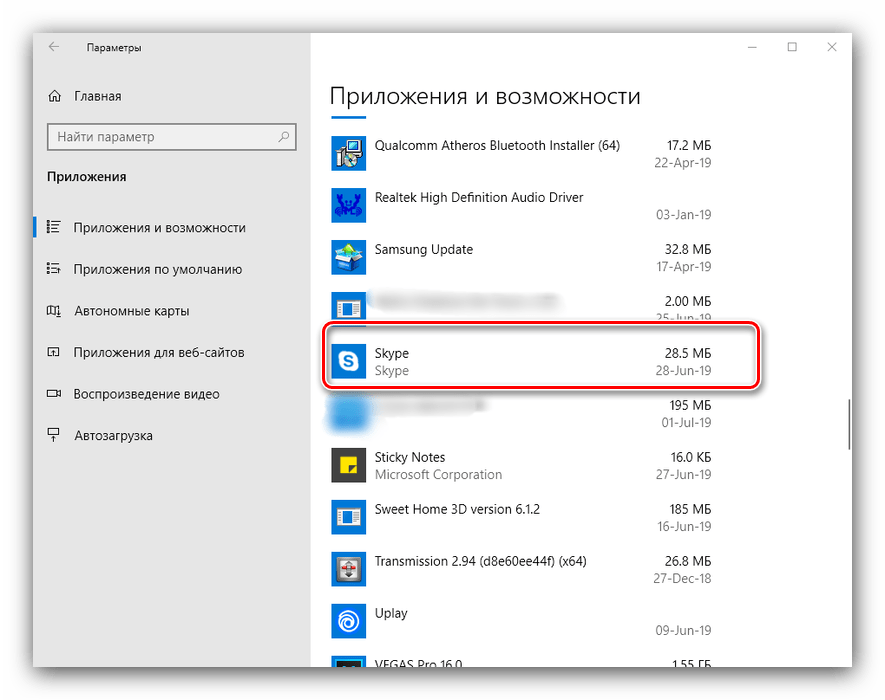Select the Skype entry in the list
The image size is (885, 700).
pyautogui.click(x=540, y=362)
